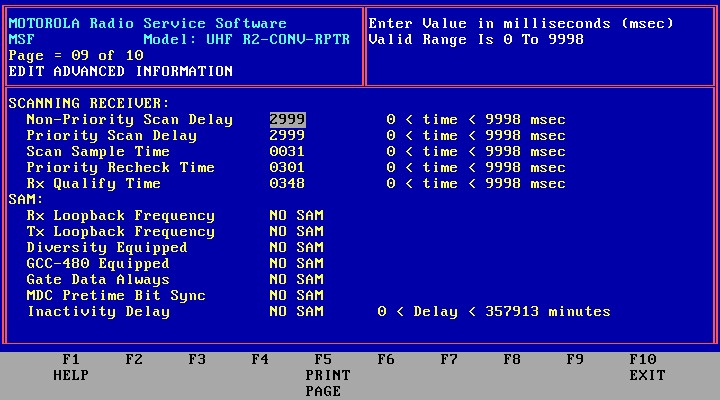
Task: Click the F5 PRINT PAGE function key
Action: point(327,375)
